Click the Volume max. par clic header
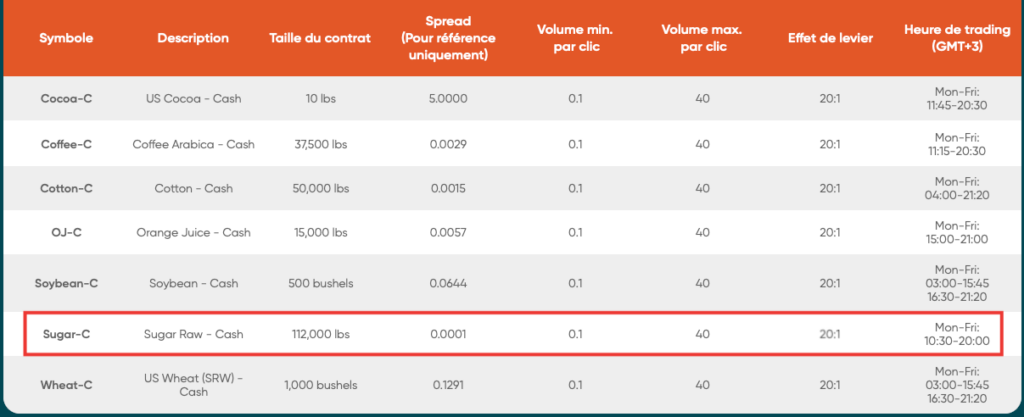1024x417 pixels. point(702,38)
